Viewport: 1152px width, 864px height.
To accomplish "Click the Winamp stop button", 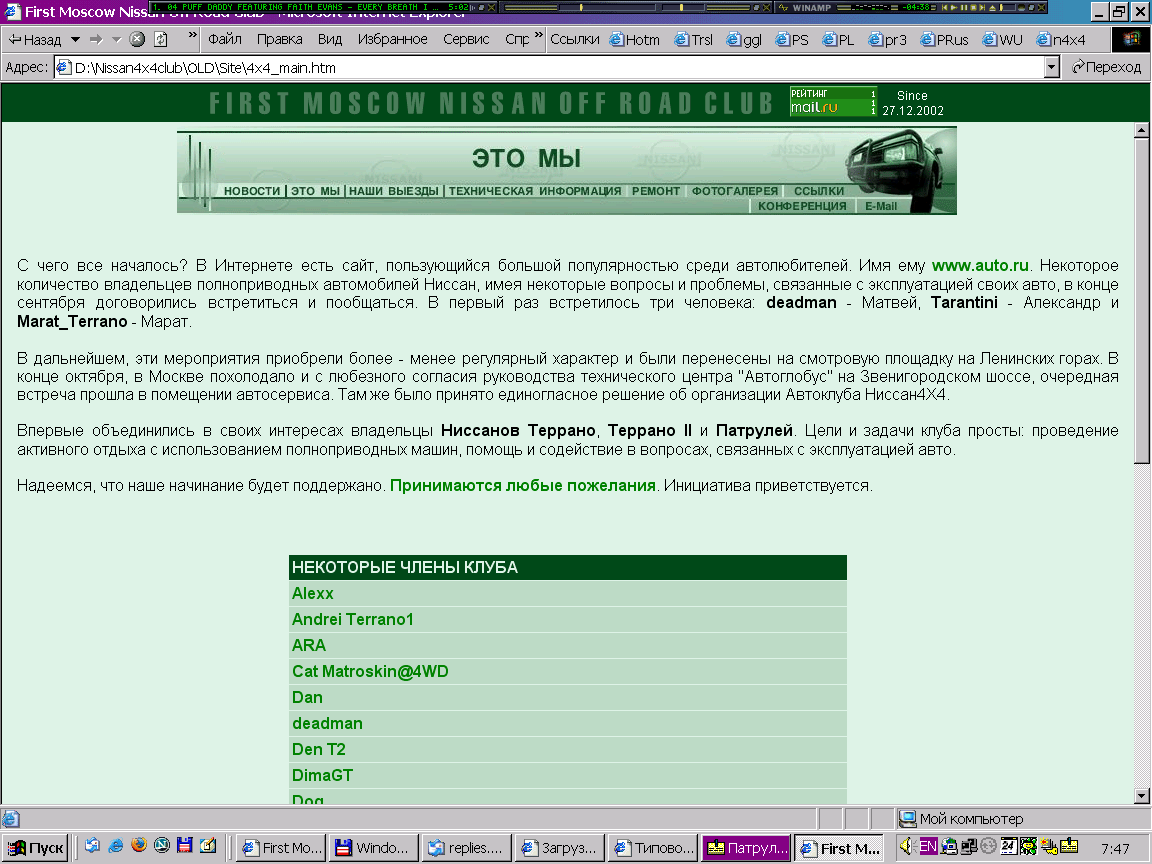I will [x=973, y=7].
